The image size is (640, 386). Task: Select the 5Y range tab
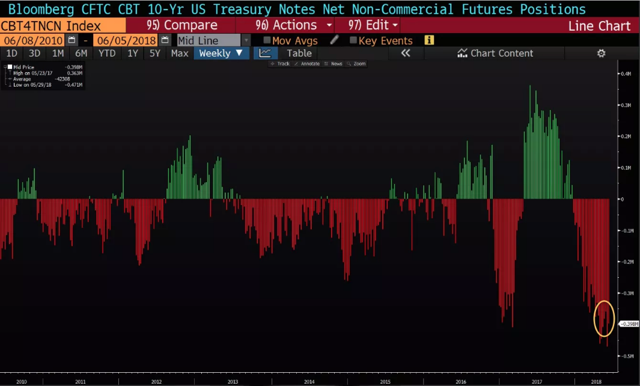pos(155,53)
